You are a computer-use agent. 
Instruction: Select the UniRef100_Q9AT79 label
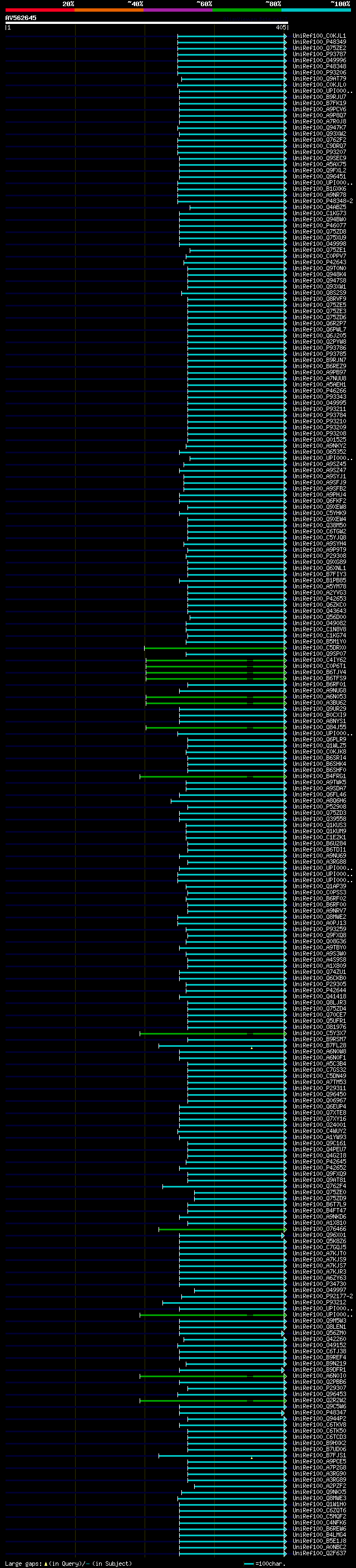319,78
